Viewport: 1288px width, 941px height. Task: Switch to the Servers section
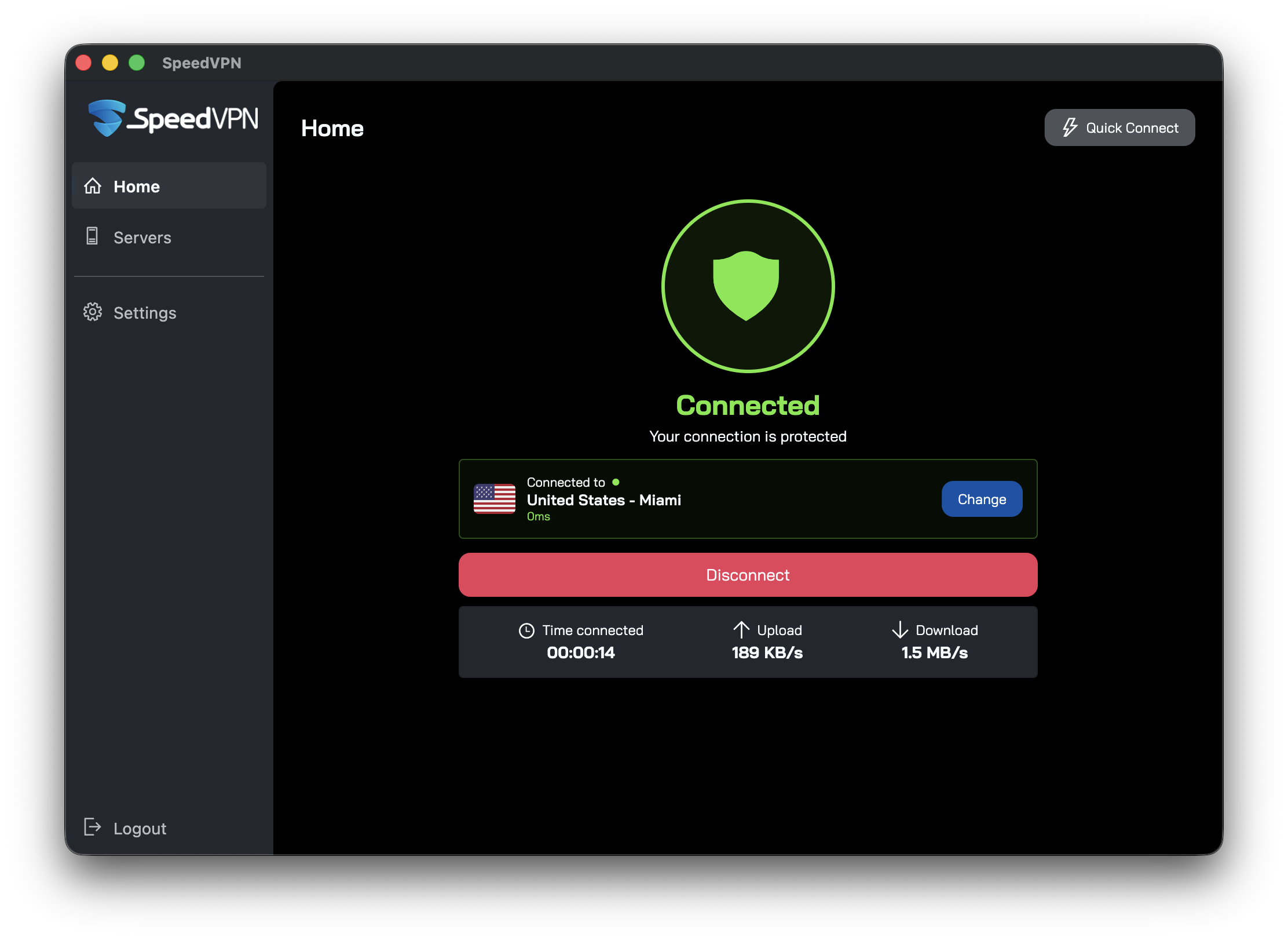coord(142,238)
